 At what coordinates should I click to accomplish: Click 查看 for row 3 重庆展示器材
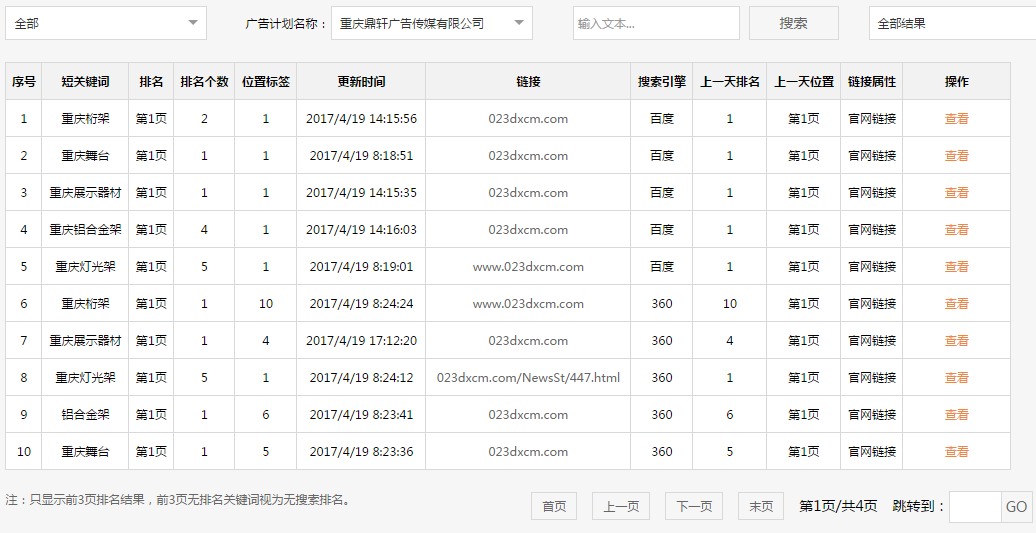coord(956,193)
